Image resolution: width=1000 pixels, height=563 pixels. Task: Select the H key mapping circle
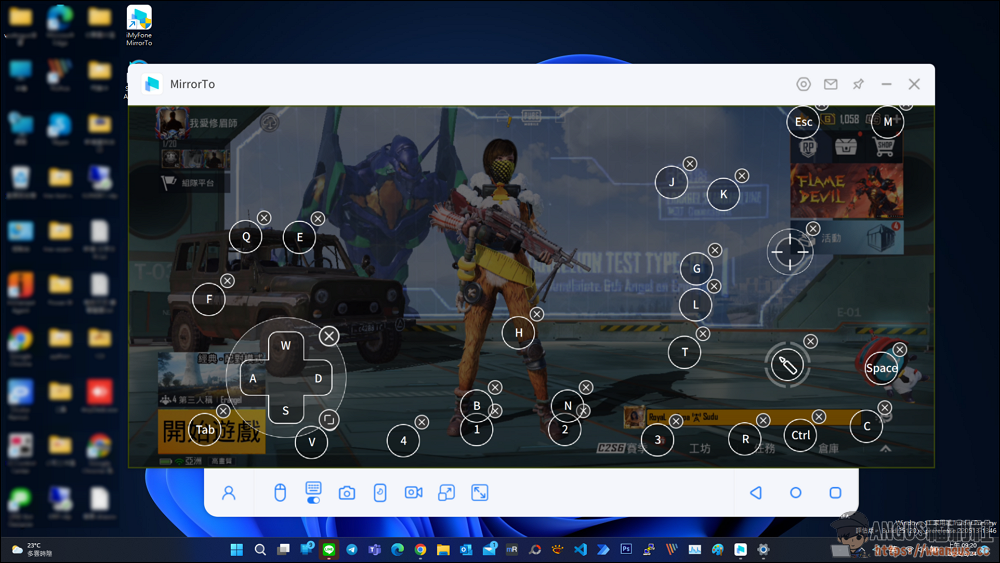point(518,332)
